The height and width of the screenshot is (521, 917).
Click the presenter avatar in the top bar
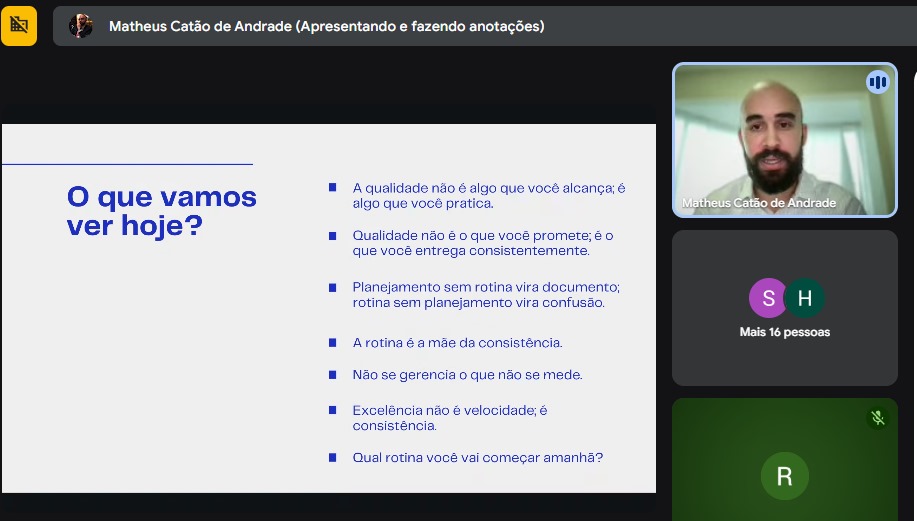pos(81,26)
